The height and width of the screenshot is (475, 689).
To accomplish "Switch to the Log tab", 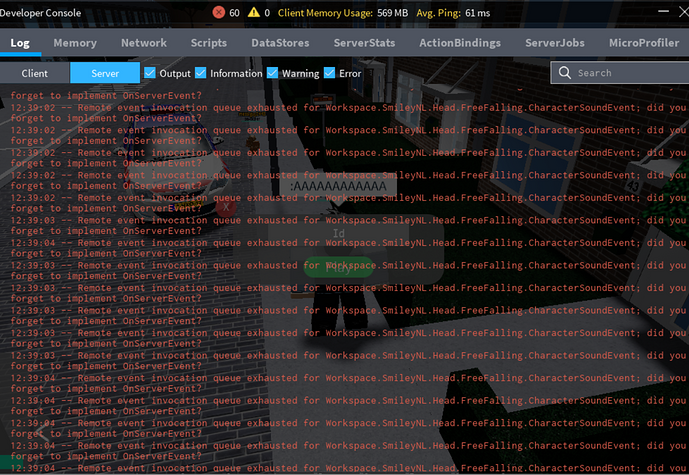I will [x=20, y=43].
